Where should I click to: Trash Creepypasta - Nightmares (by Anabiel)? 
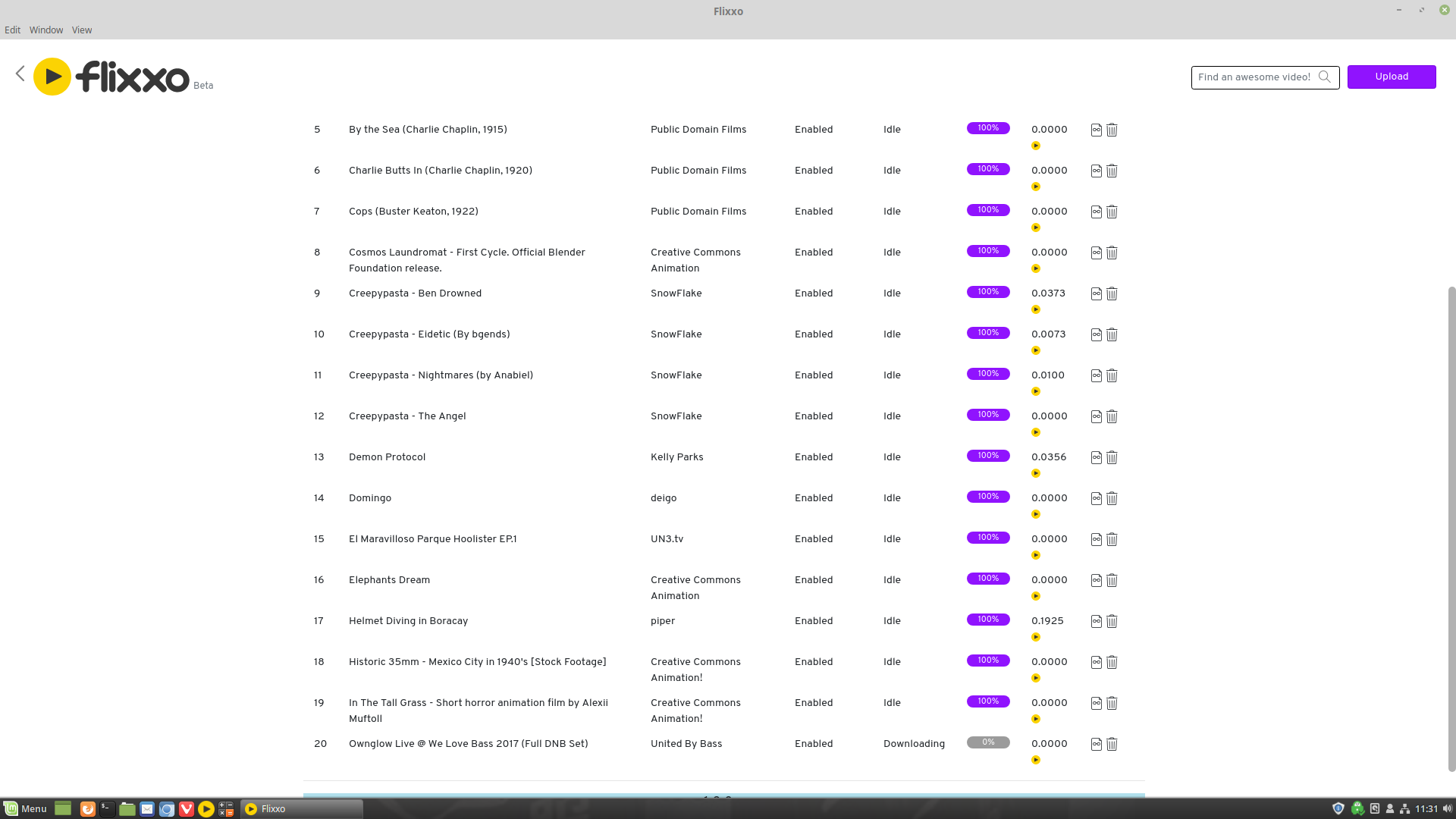click(1112, 375)
